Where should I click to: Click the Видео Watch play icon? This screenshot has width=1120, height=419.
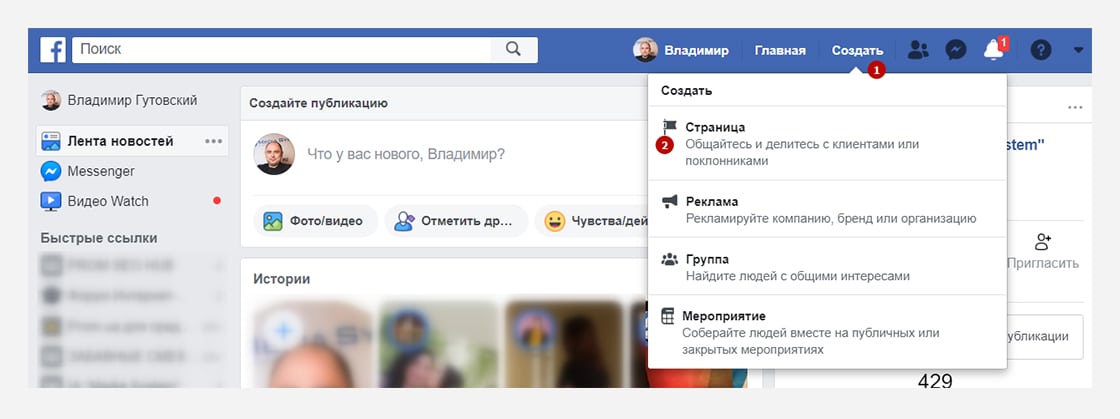51,201
